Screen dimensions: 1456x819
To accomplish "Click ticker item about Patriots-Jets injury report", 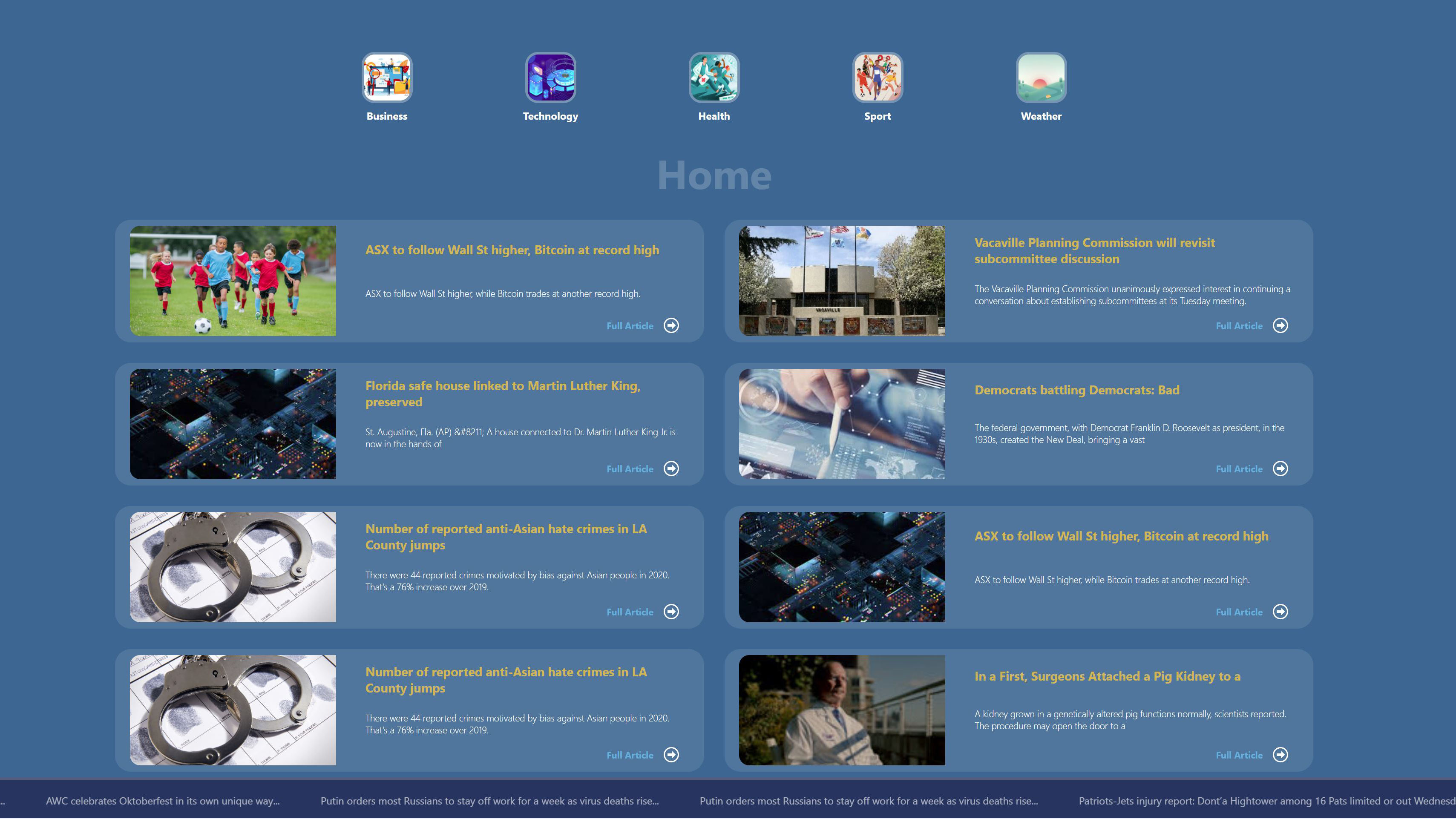I will point(1266,801).
